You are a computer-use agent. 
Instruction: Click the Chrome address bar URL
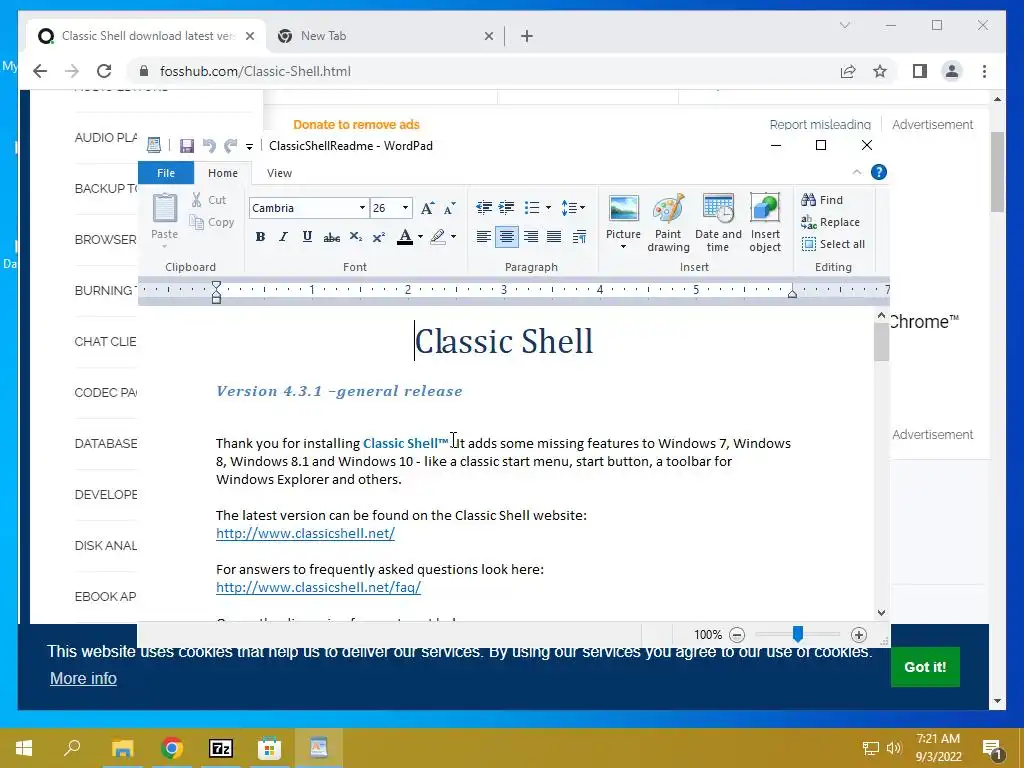pos(255,71)
